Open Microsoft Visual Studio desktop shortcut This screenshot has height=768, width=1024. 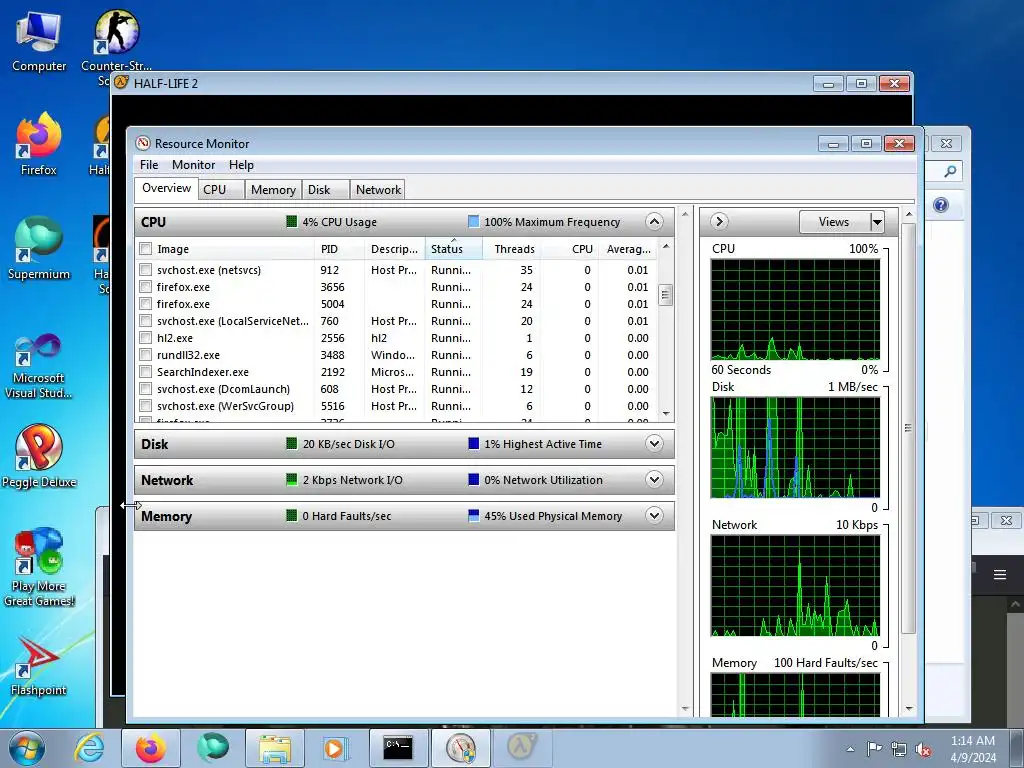[x=39, y=366]
